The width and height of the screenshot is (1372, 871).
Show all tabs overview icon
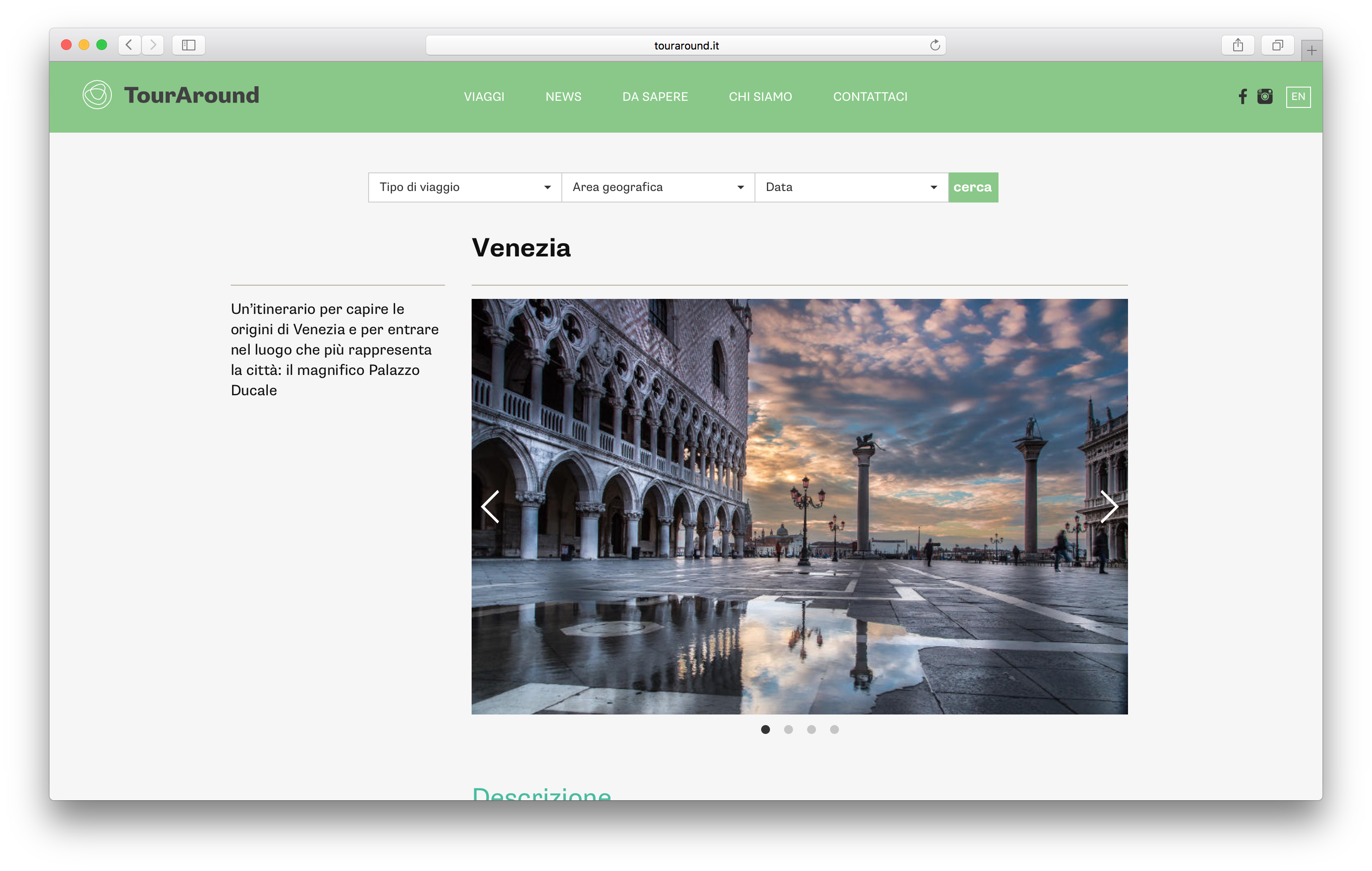(1277, 45)
